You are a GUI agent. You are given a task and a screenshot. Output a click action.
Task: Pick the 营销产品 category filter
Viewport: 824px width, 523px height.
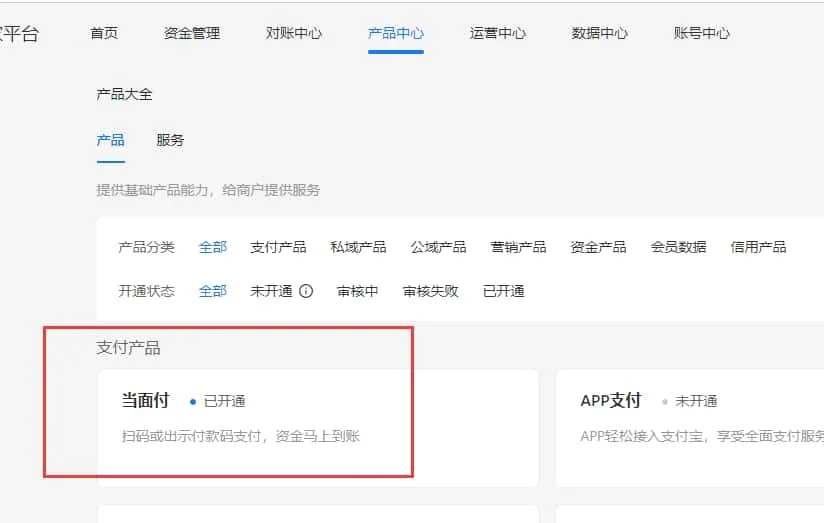518,247
